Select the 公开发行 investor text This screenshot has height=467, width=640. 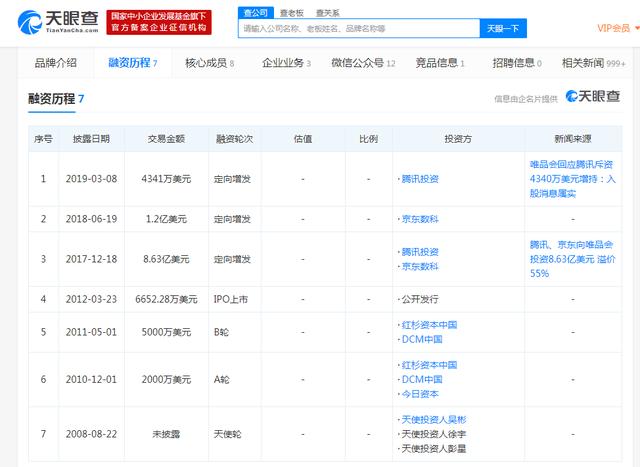(x=420, y=299)
